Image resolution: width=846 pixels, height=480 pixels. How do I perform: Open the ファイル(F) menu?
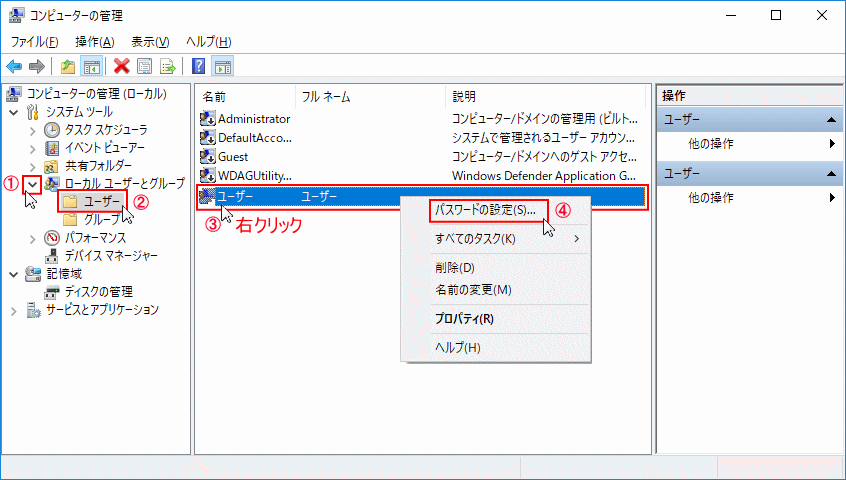coord(35,42)
